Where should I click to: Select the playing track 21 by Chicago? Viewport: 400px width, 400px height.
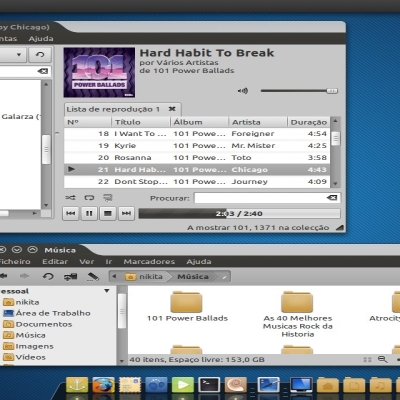click(x=197, y=170)
